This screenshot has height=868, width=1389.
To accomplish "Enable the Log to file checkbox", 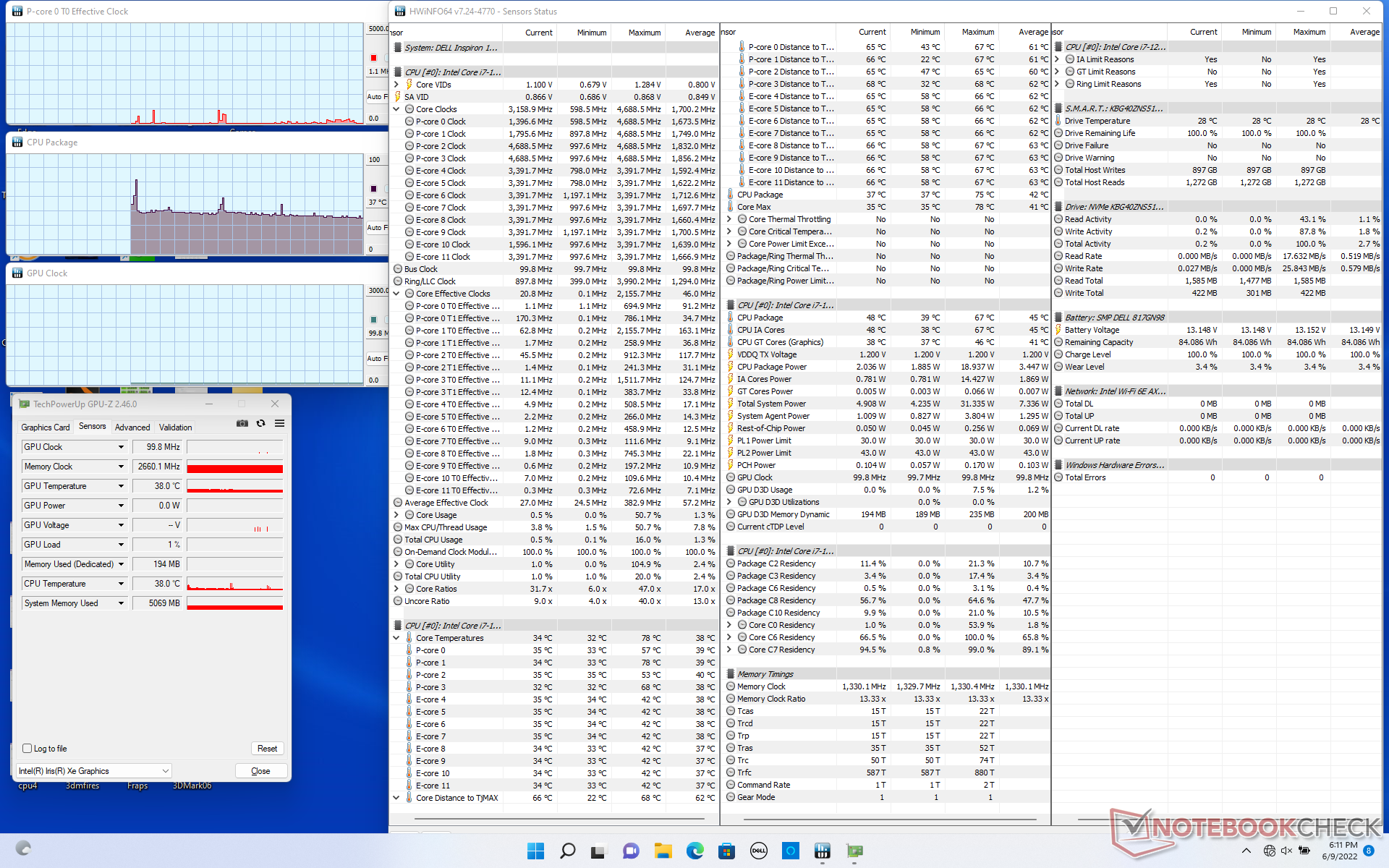I will click(27, 749).
